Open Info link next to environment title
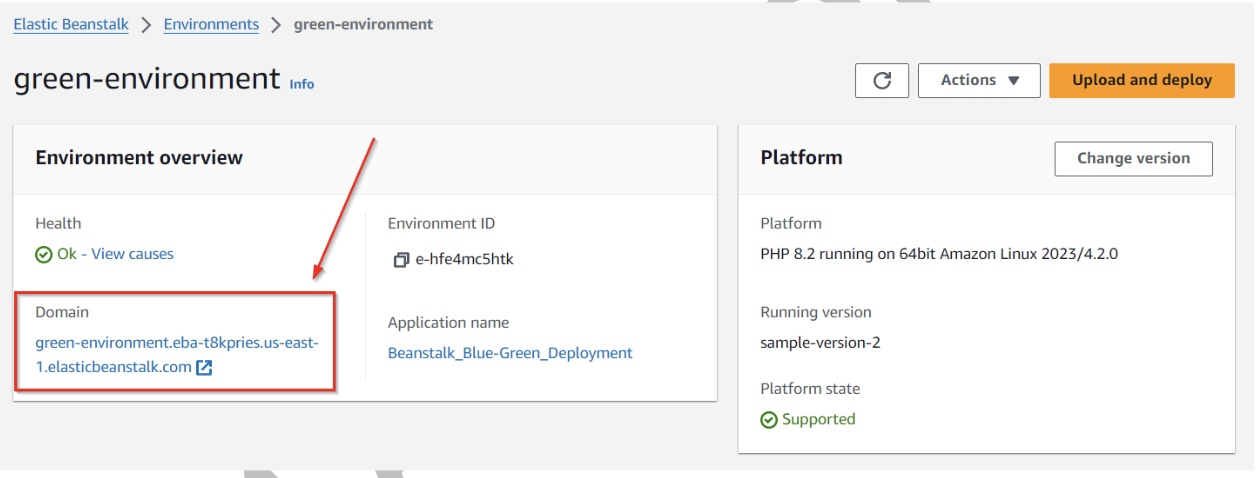The height and width of the screenshot is (478, 1260). [x=302, y=85]
